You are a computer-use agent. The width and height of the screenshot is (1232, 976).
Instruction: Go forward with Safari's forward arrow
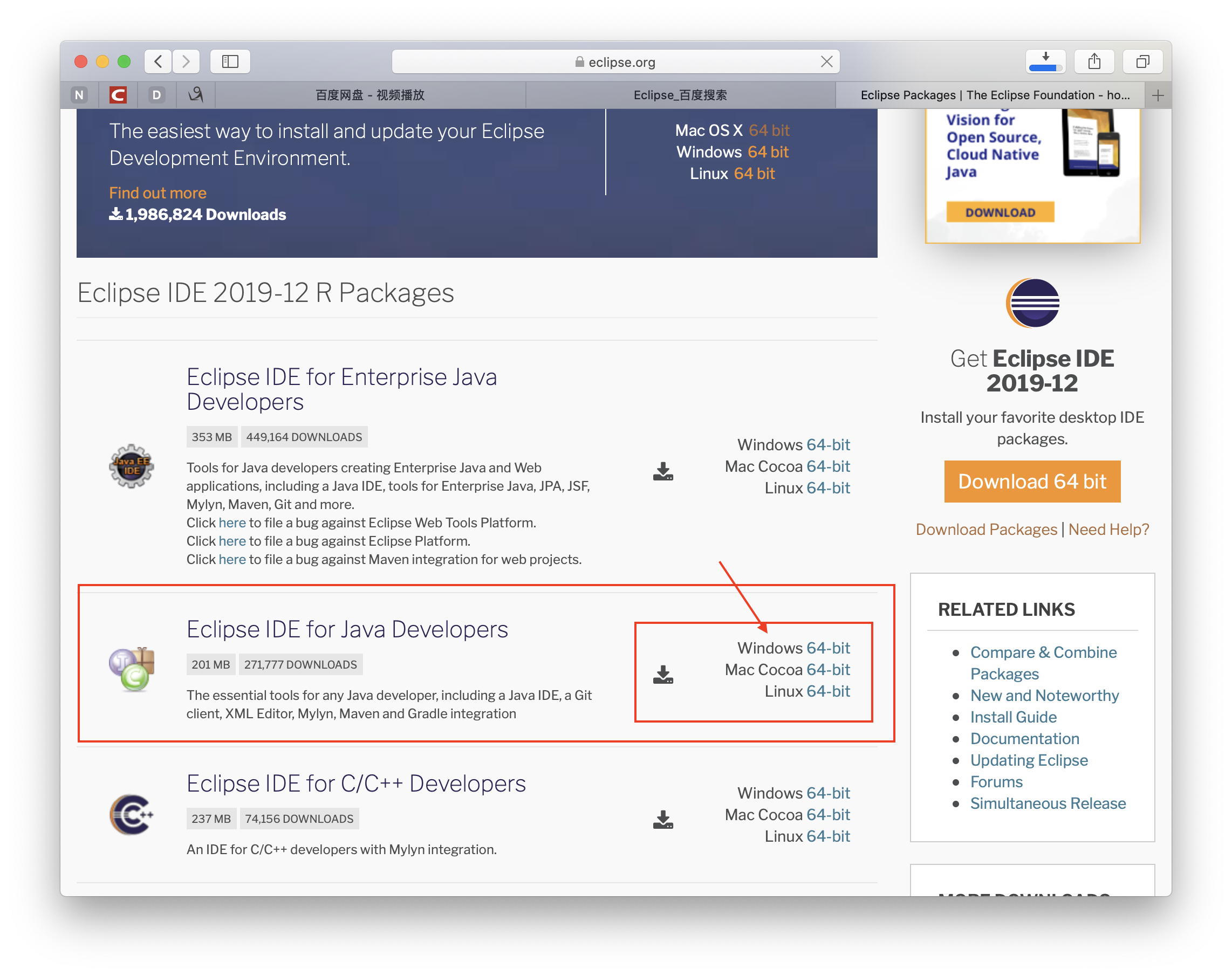pyautogui.click(x=186, y=61)
